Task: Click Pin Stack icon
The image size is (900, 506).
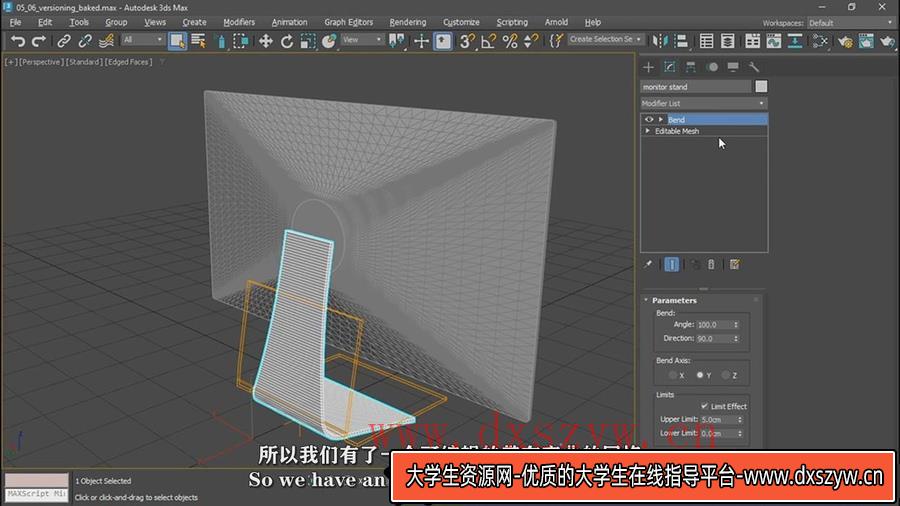Action: point(648,264)
